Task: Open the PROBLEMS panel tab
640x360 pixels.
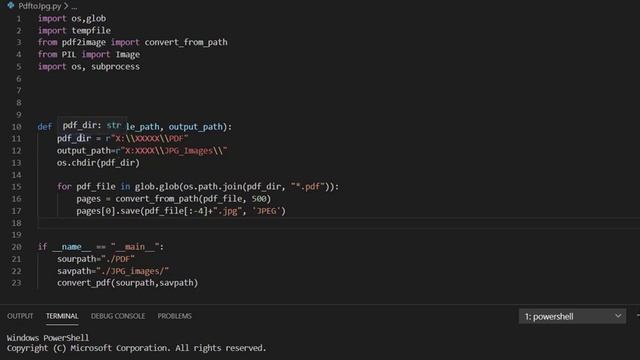Action: point(175,316)
